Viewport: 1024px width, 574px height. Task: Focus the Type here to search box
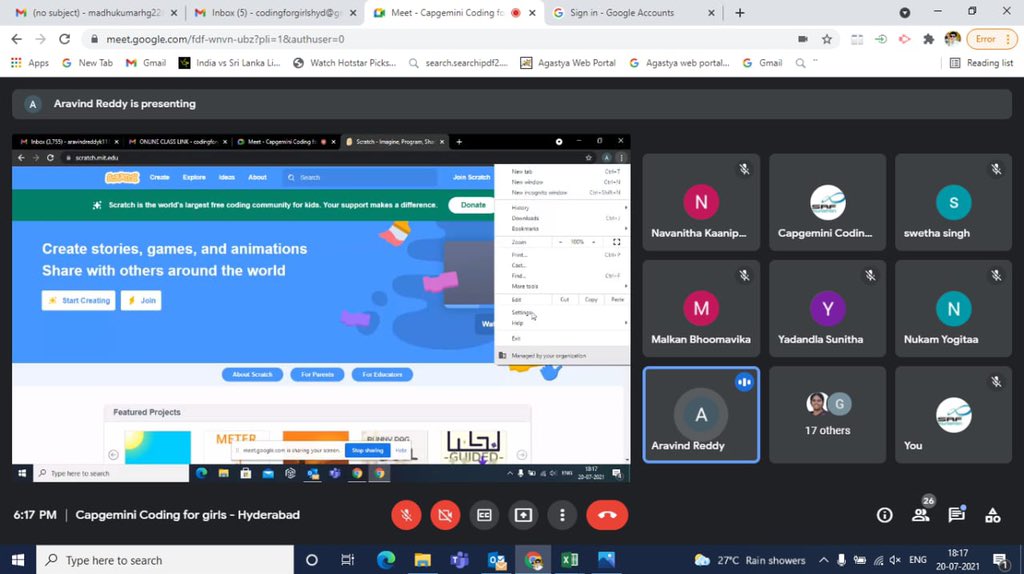tap(165, 560)
